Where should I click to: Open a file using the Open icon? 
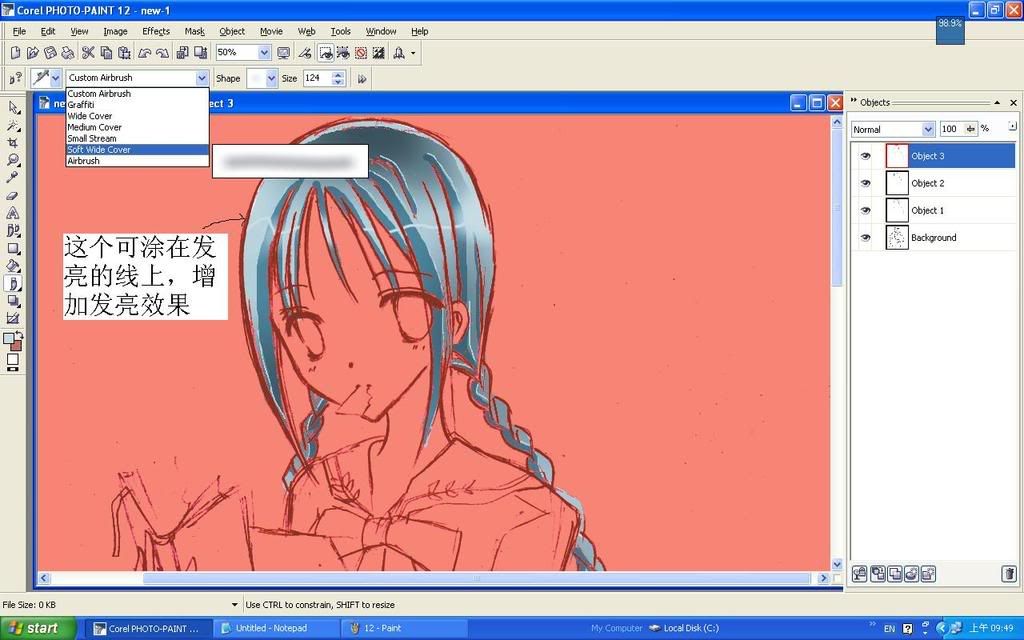click(33, 52)
